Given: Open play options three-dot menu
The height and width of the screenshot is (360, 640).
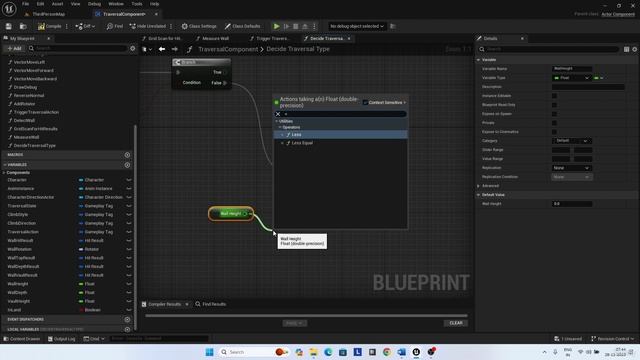Looking at the screenshot, I should tap(314, 26).
